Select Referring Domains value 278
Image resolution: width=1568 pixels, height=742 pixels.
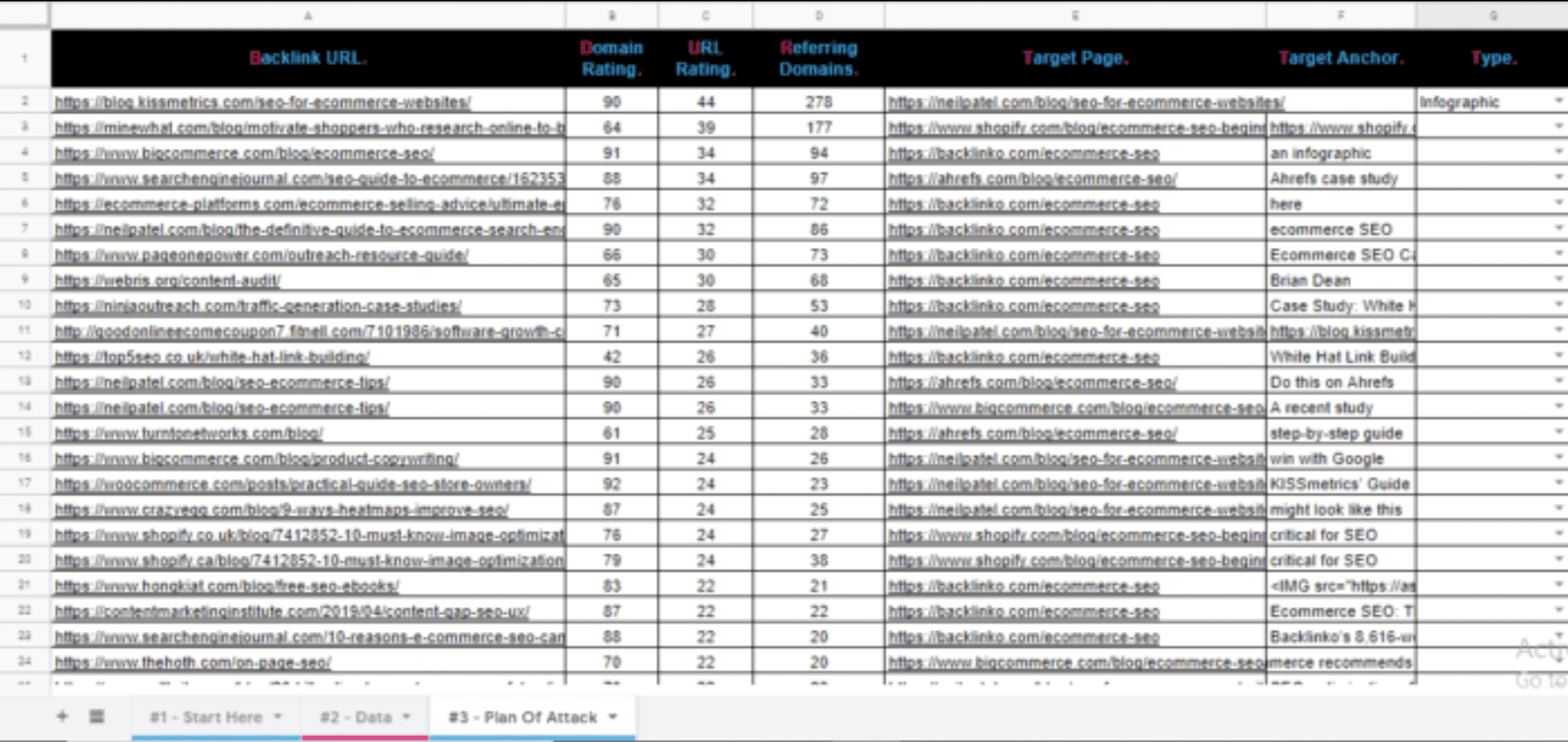819,102
